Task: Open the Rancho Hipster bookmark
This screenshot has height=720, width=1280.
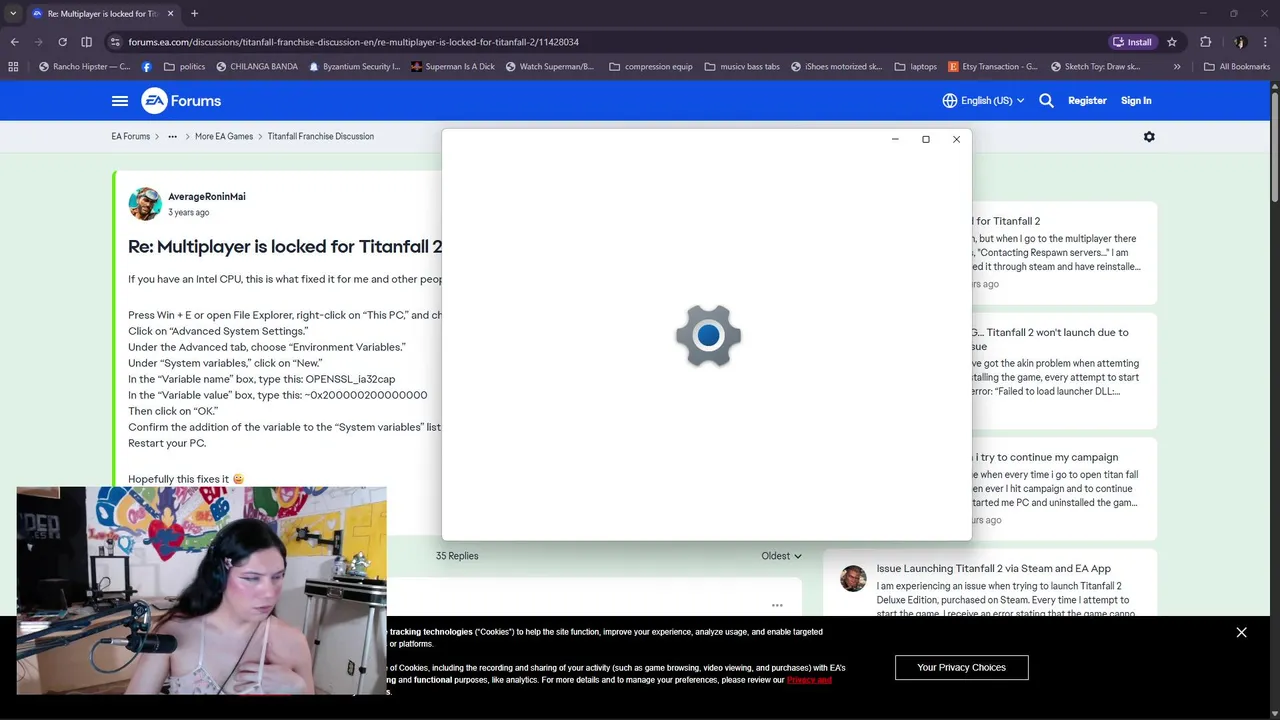Action: 84,67
